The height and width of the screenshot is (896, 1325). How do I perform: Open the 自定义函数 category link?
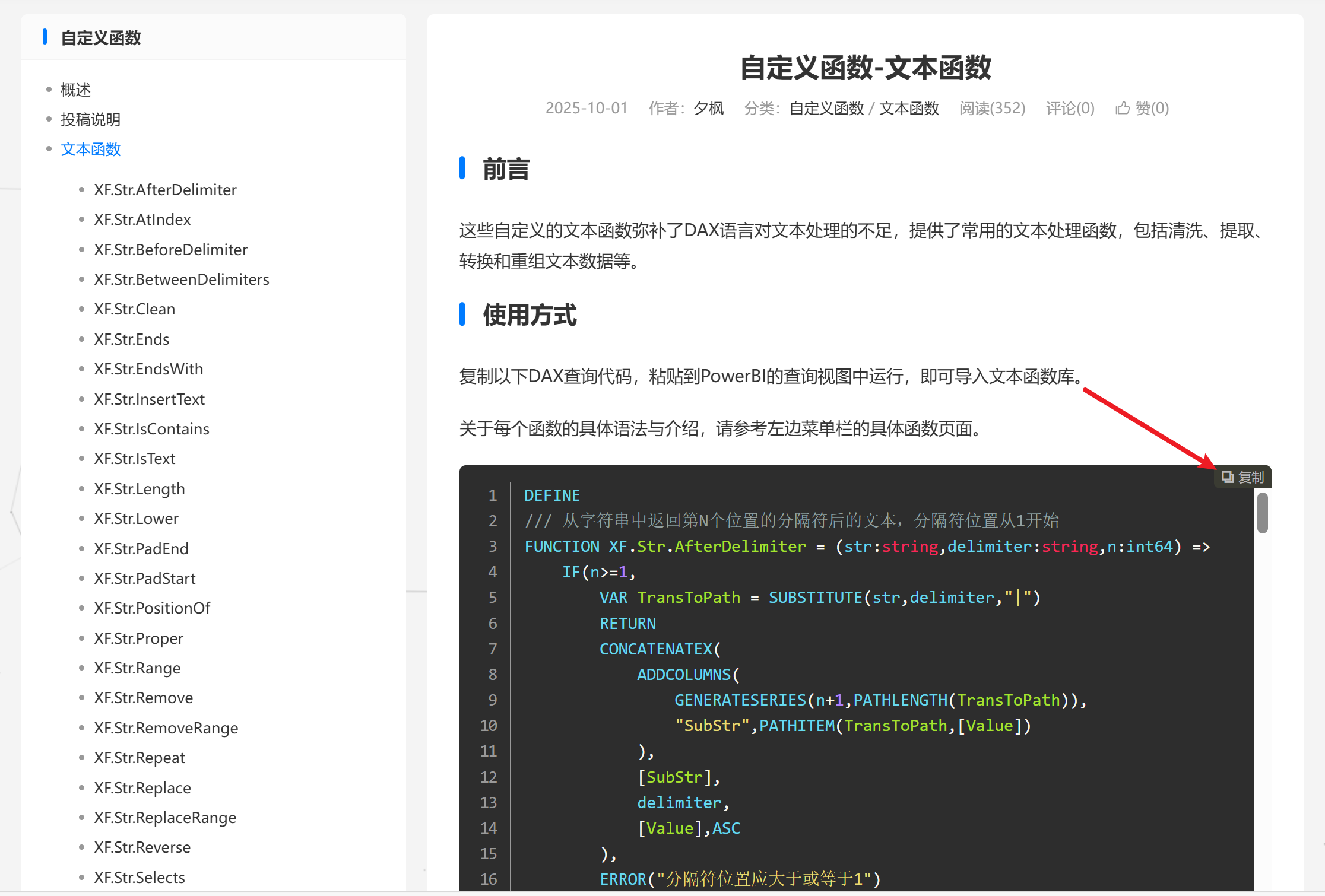click(826, 108)
